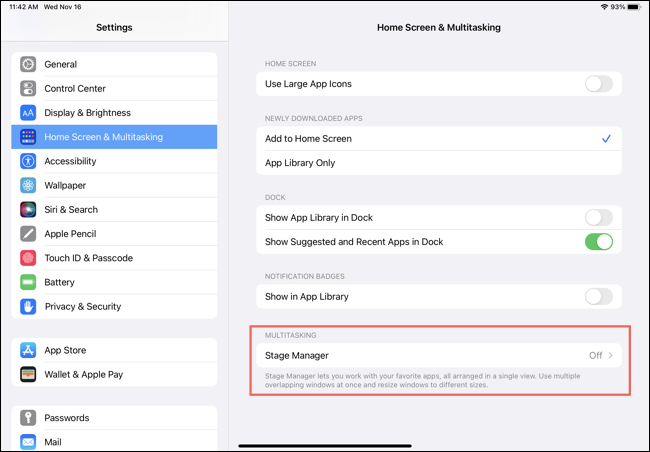This screenshot has width=650, height=452.
Task: Open Passwords settings
Action: pyautogui.click(x=114, y=418)
